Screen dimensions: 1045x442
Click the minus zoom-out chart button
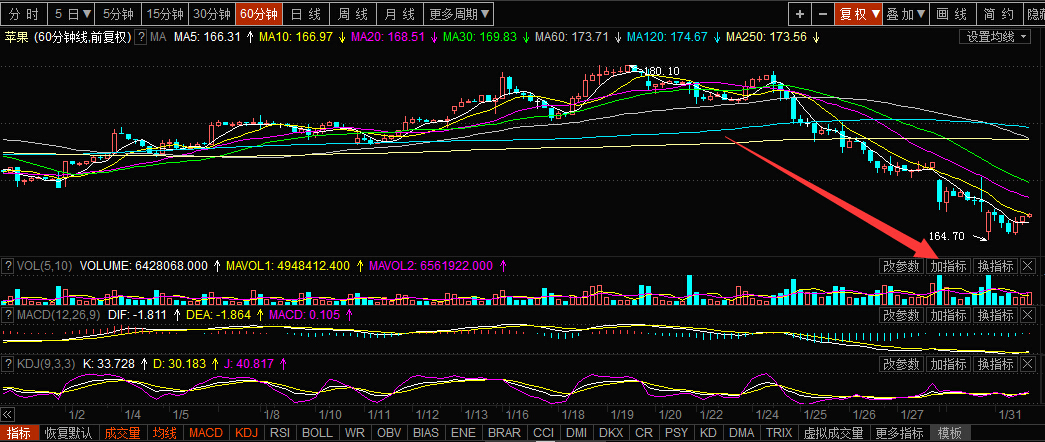(x=822, y=14)
